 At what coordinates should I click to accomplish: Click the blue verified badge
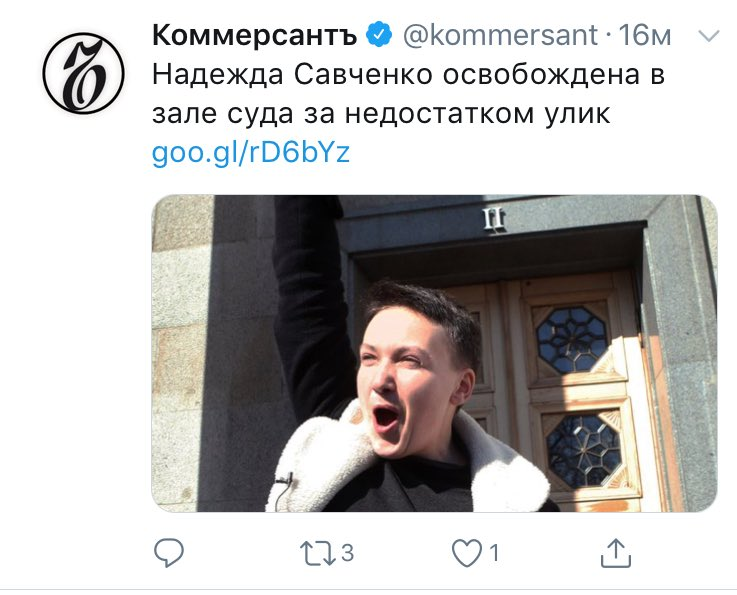[379, 34]
